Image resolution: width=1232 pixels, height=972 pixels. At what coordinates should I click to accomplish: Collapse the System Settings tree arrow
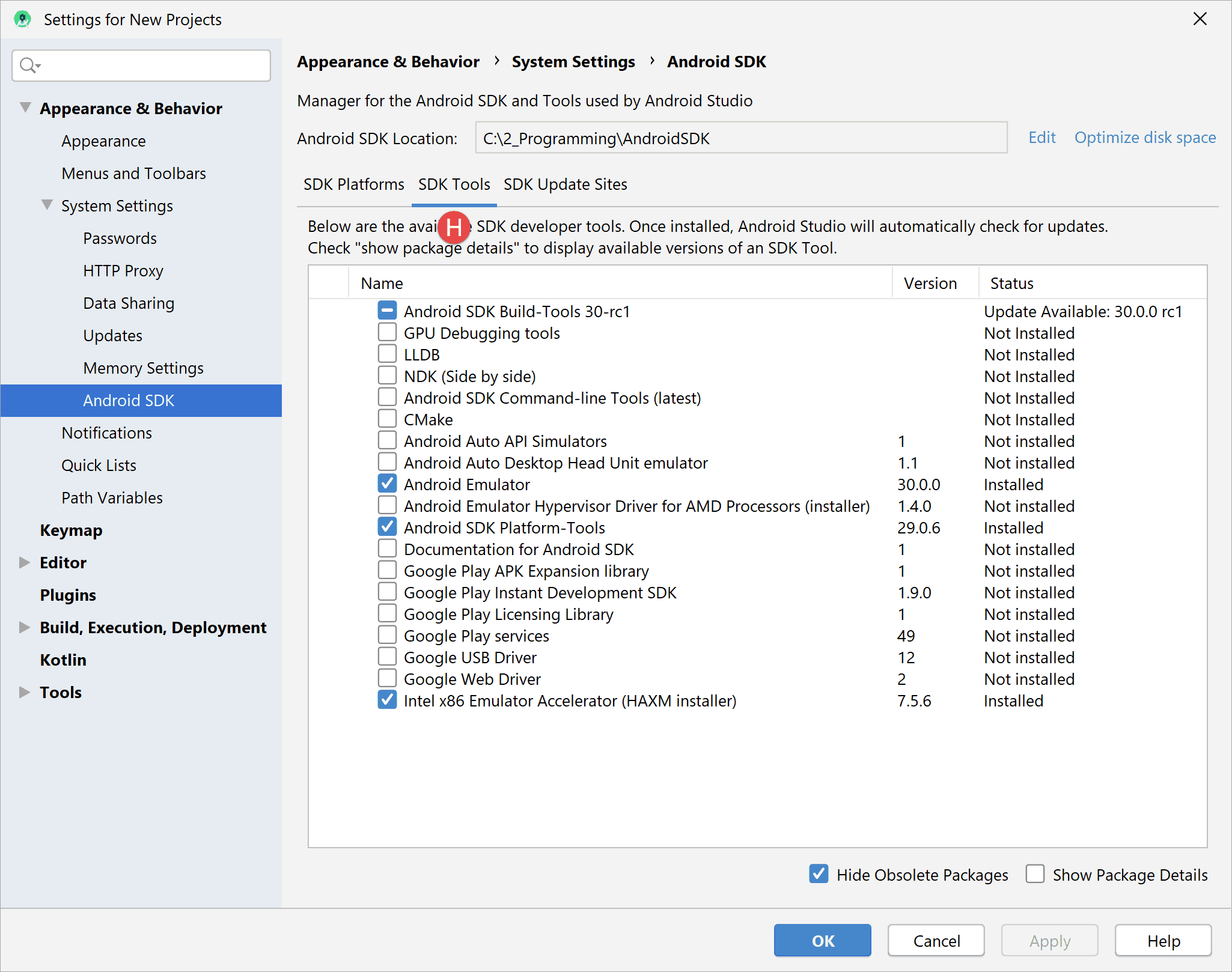click(47, 205)
